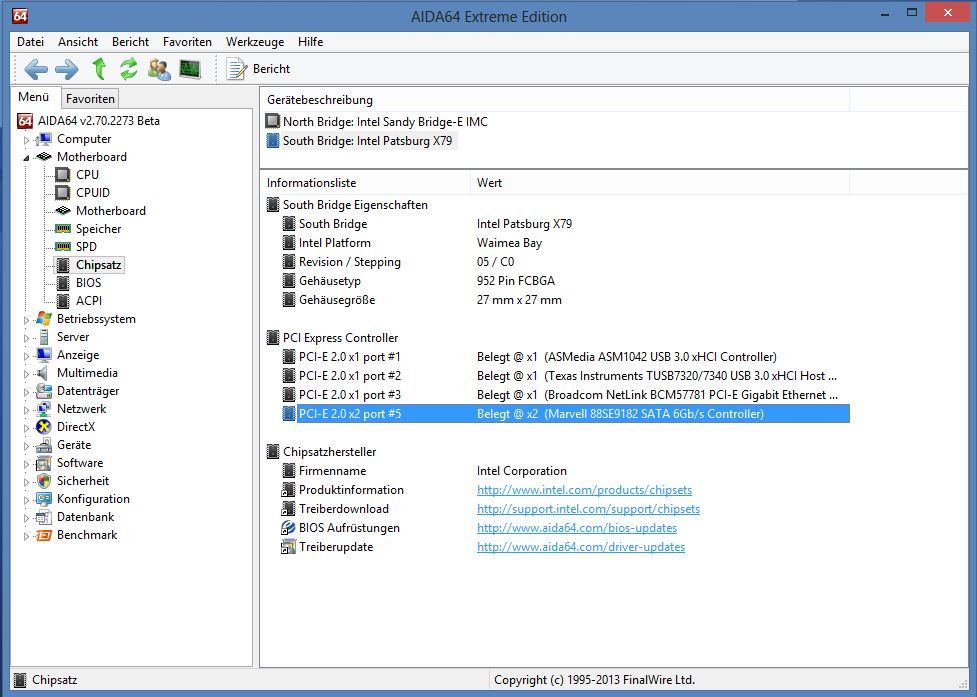The width and height of the screenshot is (977, 697).
Task: Select the PCI-E 2.0 x2 port #5 row
Action: tap(565, 414)
